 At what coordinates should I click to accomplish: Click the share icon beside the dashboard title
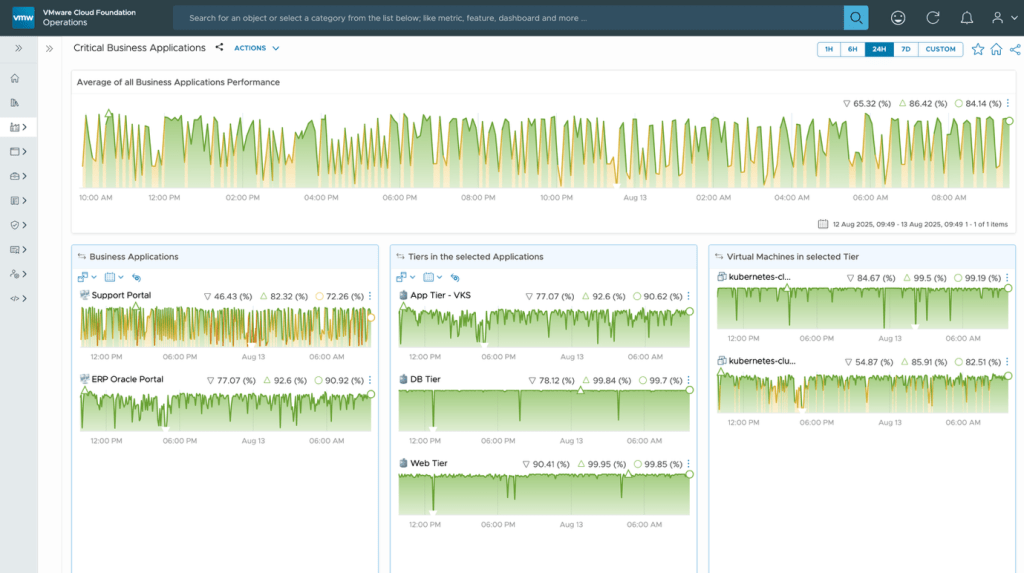[x=219, y=48]
